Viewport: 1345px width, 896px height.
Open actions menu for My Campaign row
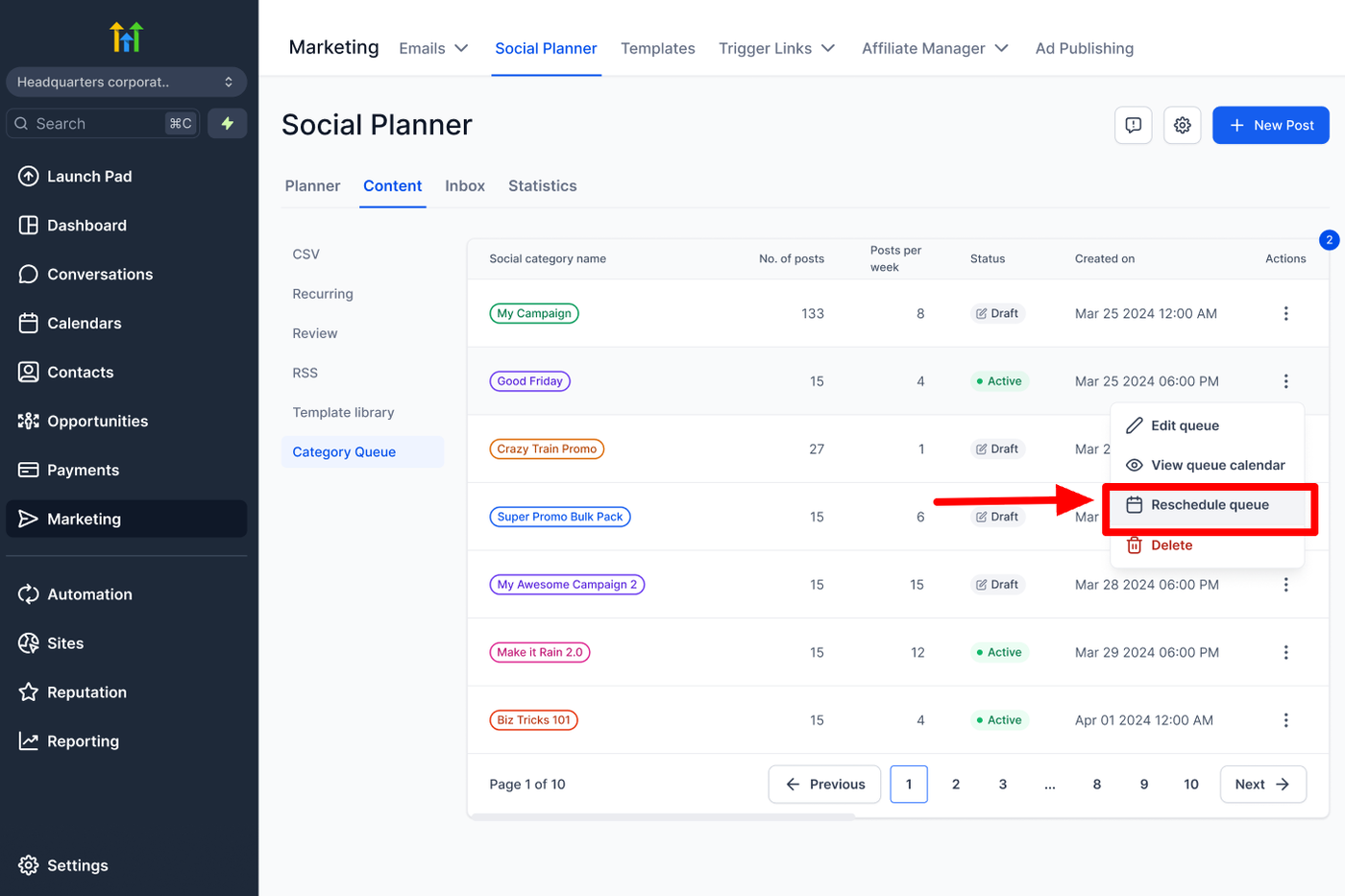(1285, 313)
